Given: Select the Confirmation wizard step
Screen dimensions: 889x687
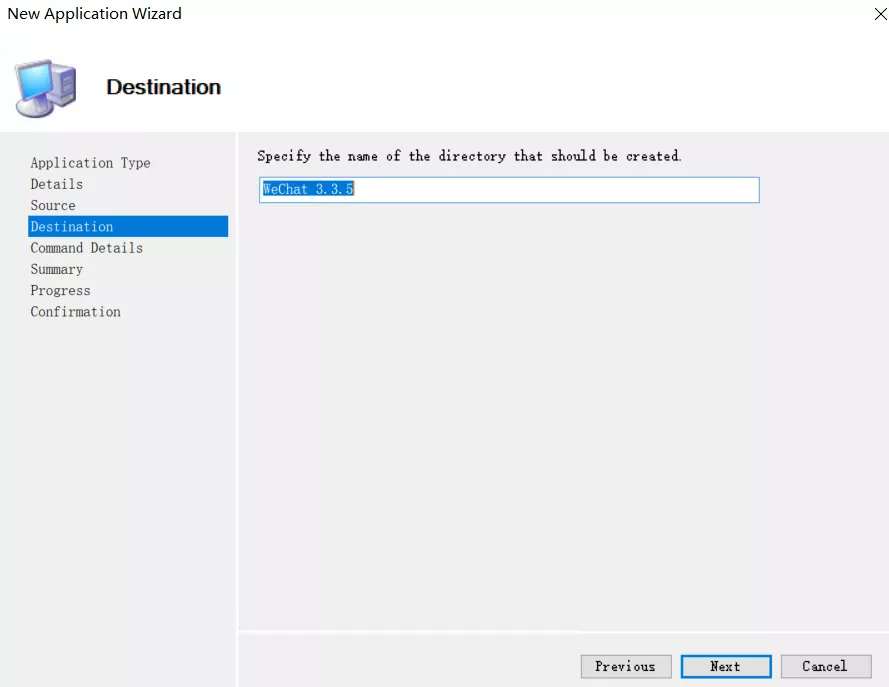Looking at the screenshot, I should 75,312.
